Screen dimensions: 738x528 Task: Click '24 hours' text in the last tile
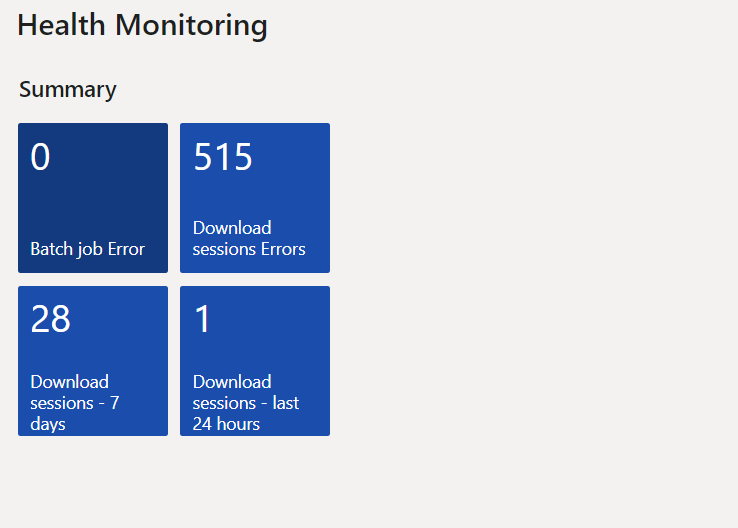(226, 424)
